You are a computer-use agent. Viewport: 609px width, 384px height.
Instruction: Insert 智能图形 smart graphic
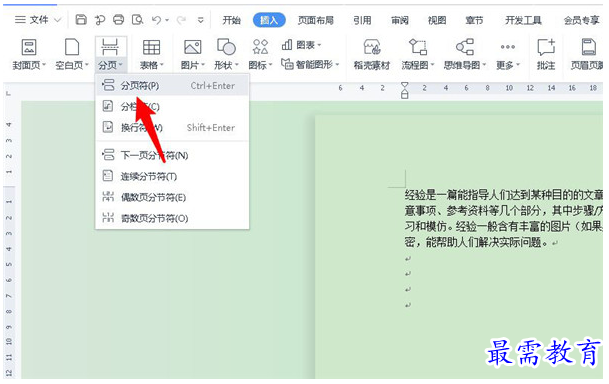[x=310, y=64]
